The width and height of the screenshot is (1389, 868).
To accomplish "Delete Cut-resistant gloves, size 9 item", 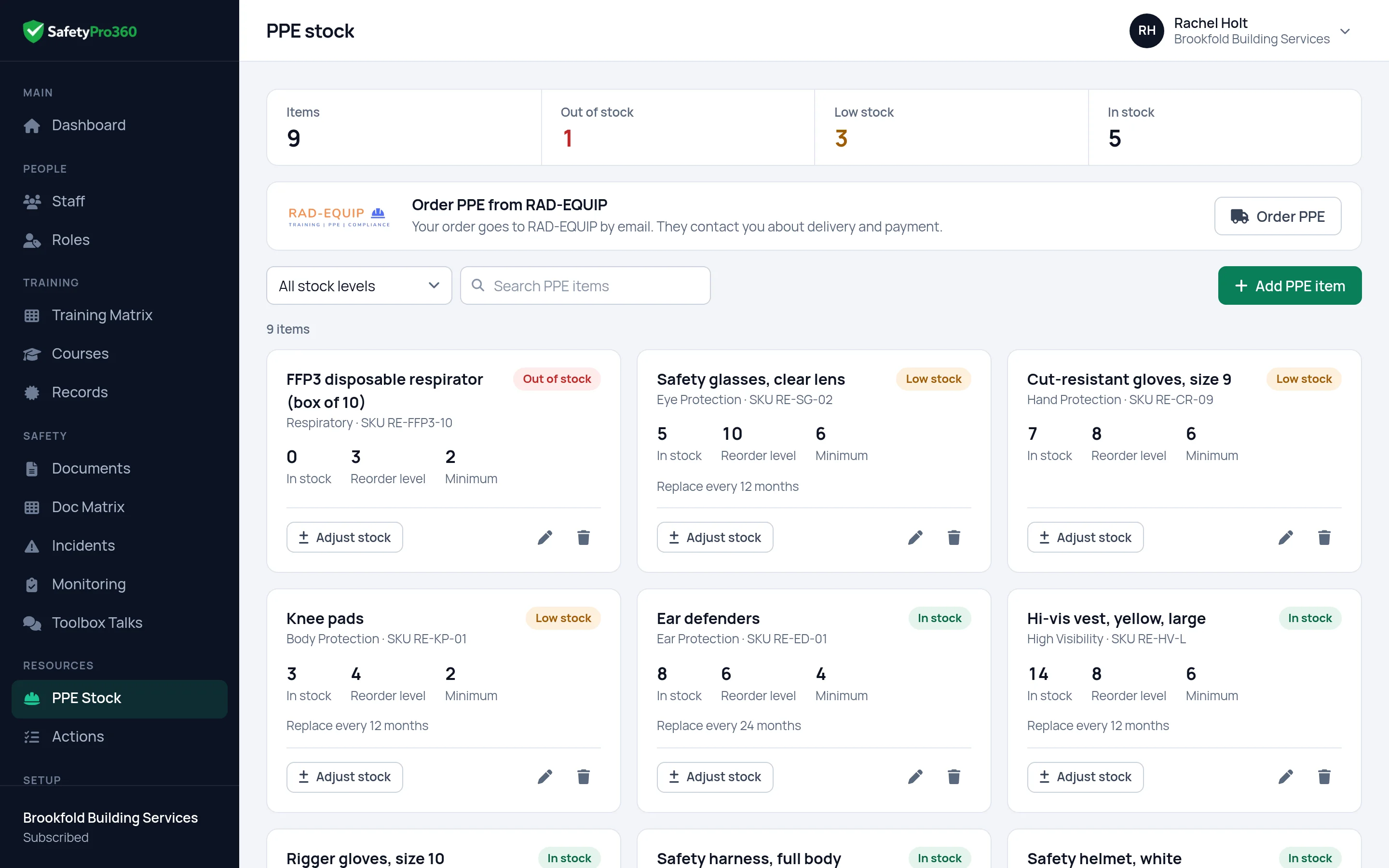I will [1324, 537].
